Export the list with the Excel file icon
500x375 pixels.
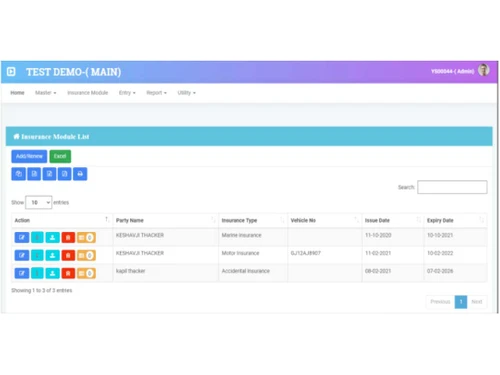tap(49, 174)
